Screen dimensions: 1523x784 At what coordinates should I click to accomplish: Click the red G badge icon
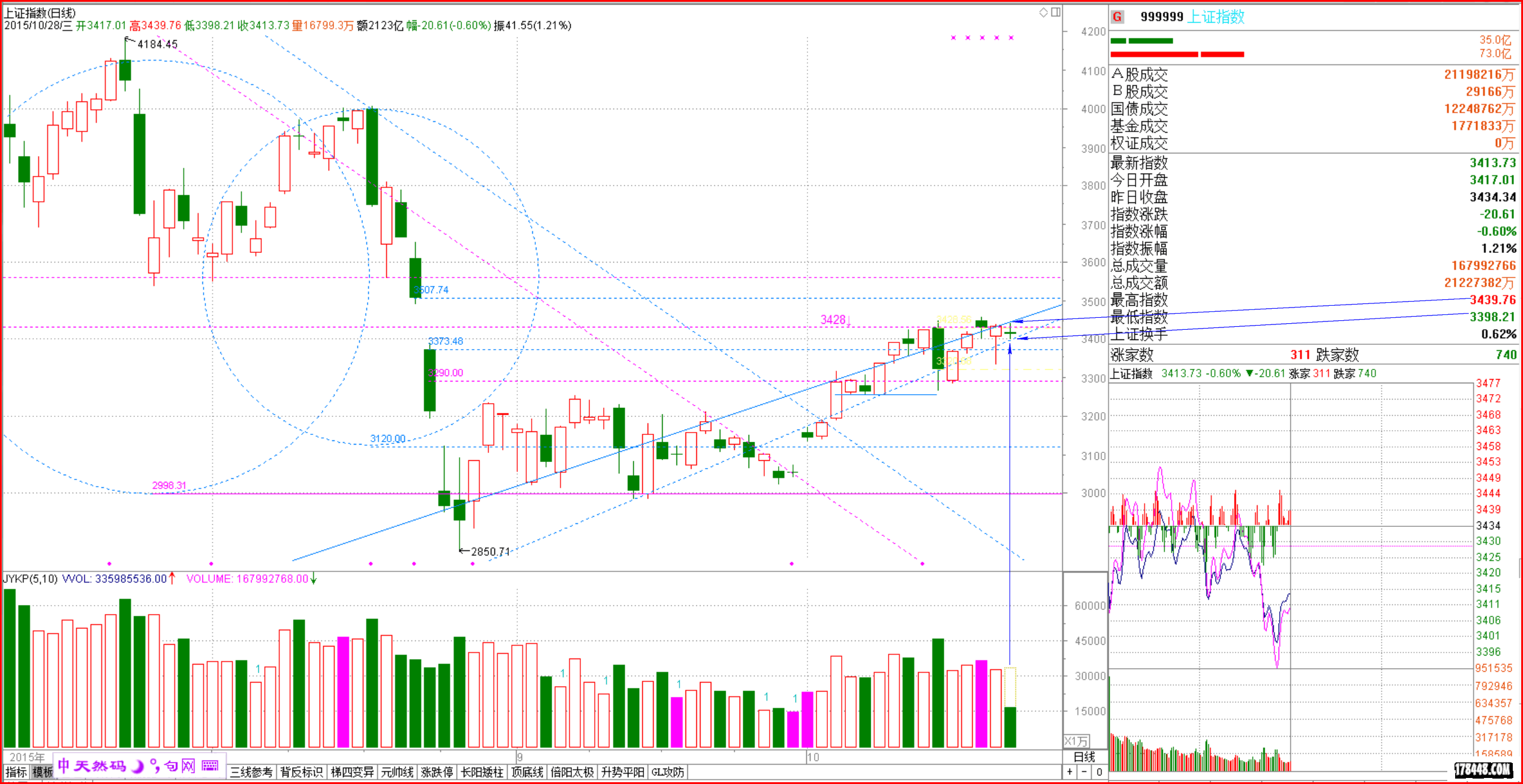click(x=1117, y=17)
